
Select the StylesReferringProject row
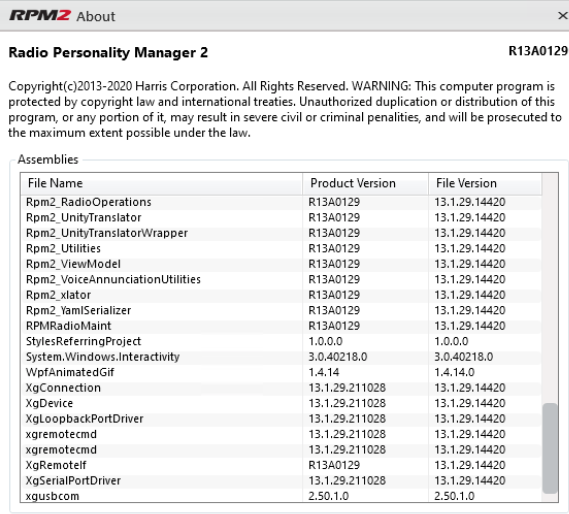tap(281, 342)
